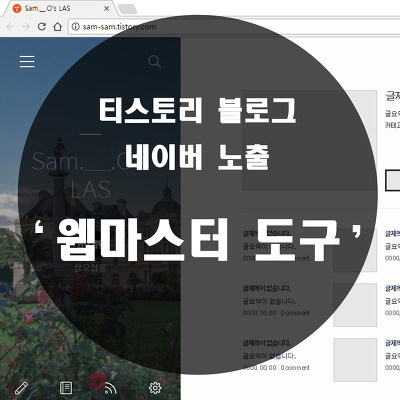The width and height of the screenshot is (400, 400).
Task: Go back with the browser back arrow
Action: click(x=10, y=27)
